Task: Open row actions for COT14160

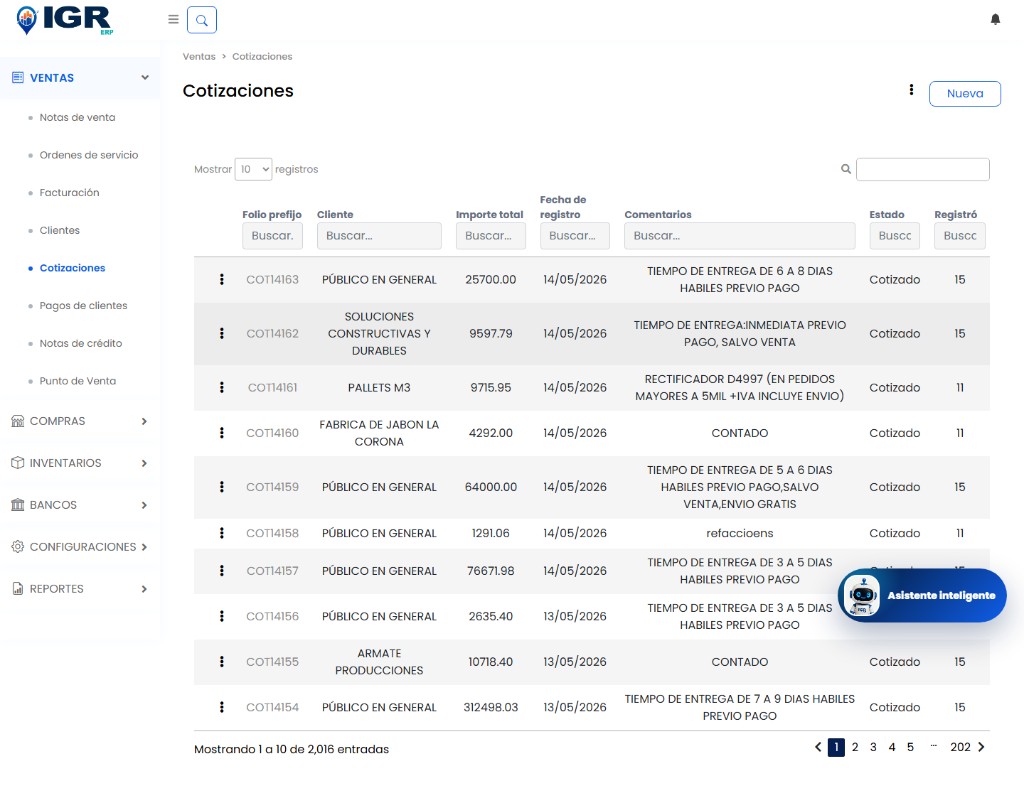Action: (x=222, y=433)
